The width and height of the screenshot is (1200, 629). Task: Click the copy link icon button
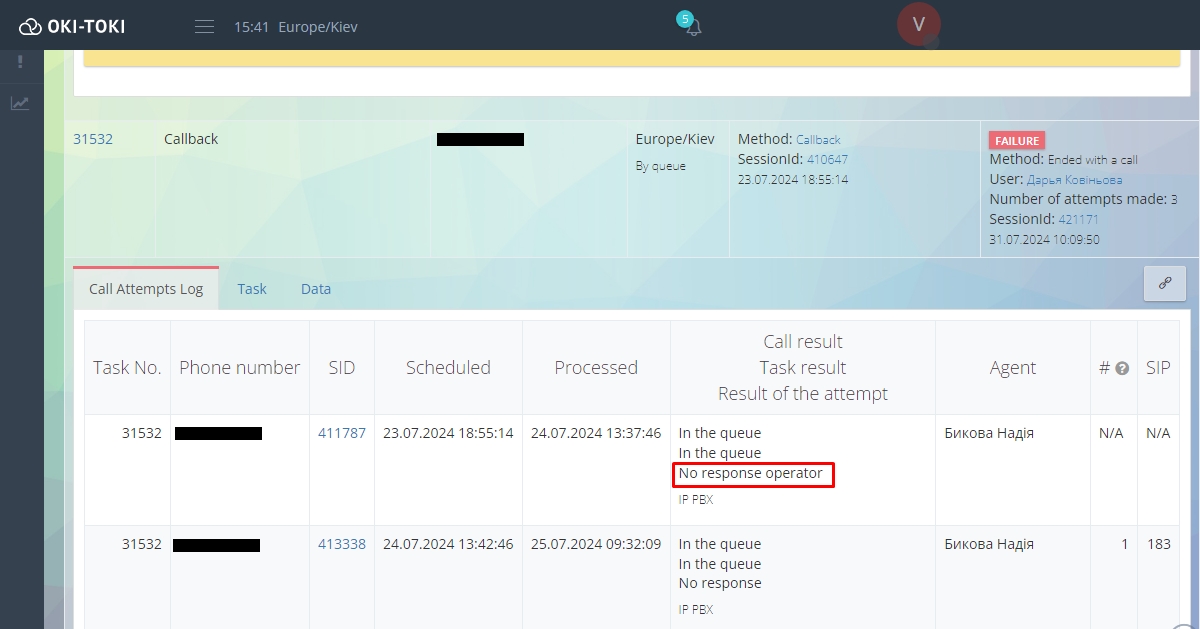pos(1164,284)
